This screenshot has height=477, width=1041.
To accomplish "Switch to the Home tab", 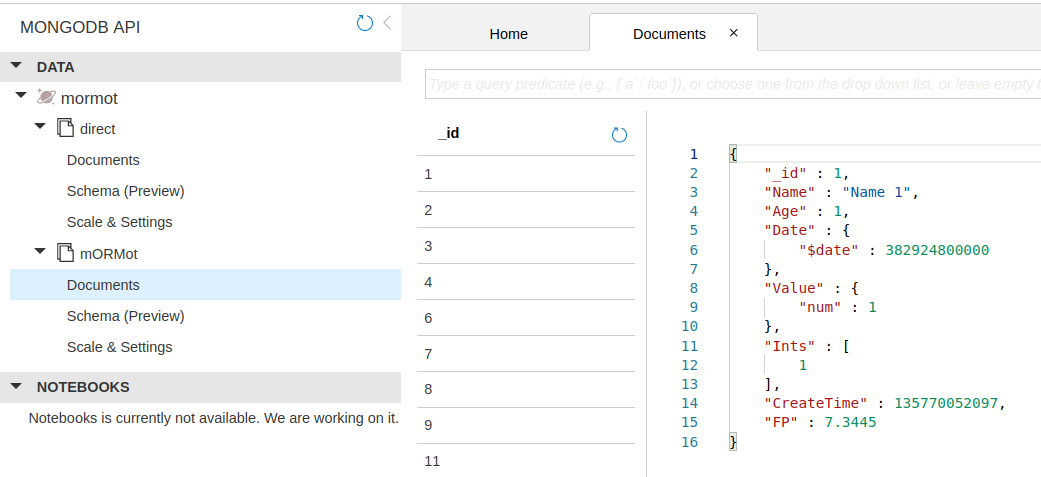I will coord(509,34).
